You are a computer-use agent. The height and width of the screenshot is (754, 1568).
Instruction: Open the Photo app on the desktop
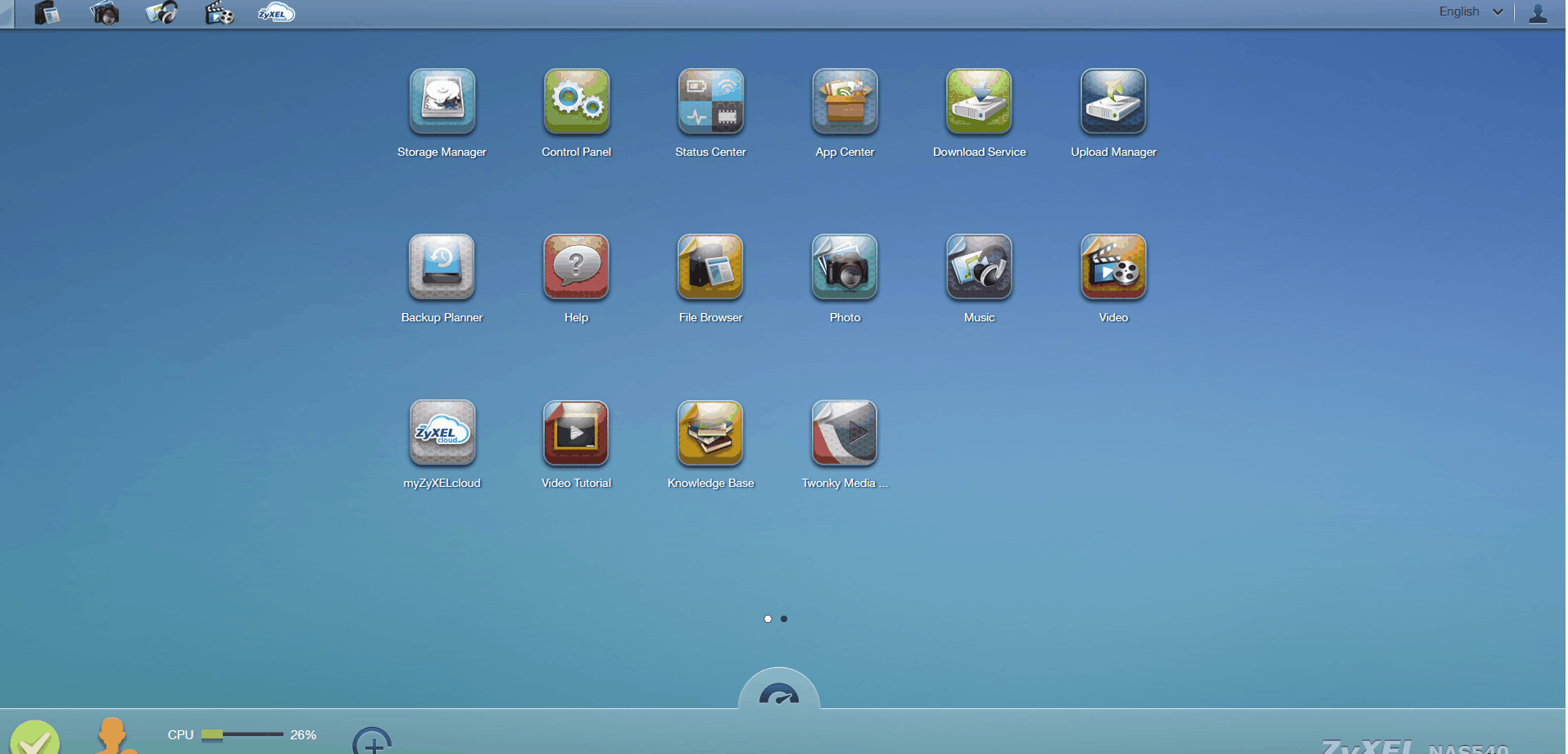pos(845,267)
